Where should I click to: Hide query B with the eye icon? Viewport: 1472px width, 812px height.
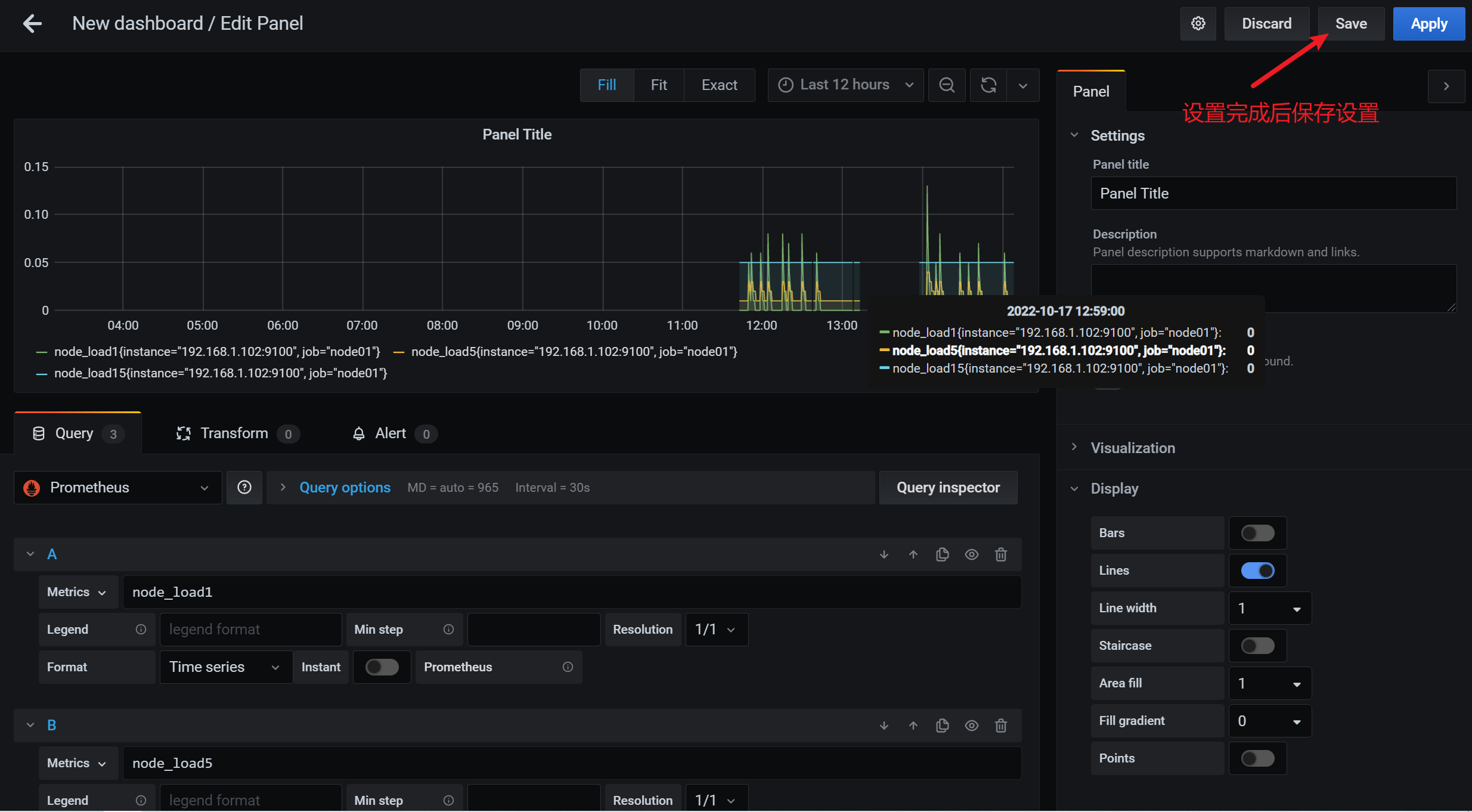pyautogui.click(x=972, y=726)
